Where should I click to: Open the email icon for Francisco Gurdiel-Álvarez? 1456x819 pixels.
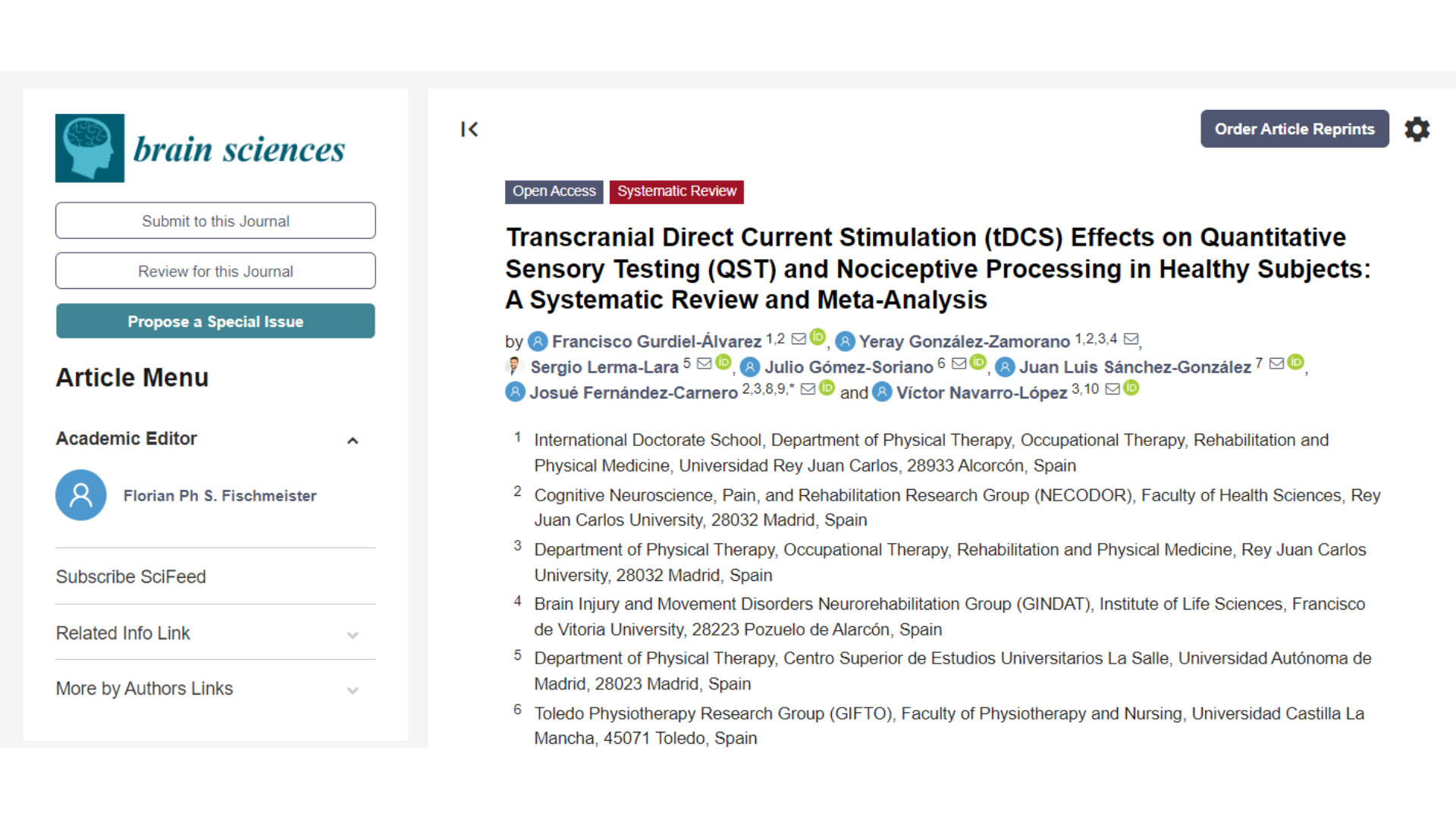[799, 339]
